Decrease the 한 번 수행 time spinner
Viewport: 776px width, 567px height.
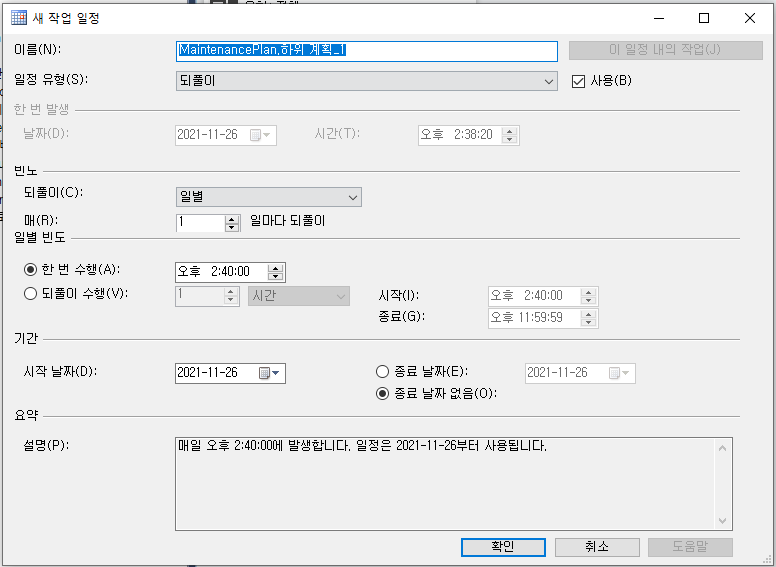[275, 277]
